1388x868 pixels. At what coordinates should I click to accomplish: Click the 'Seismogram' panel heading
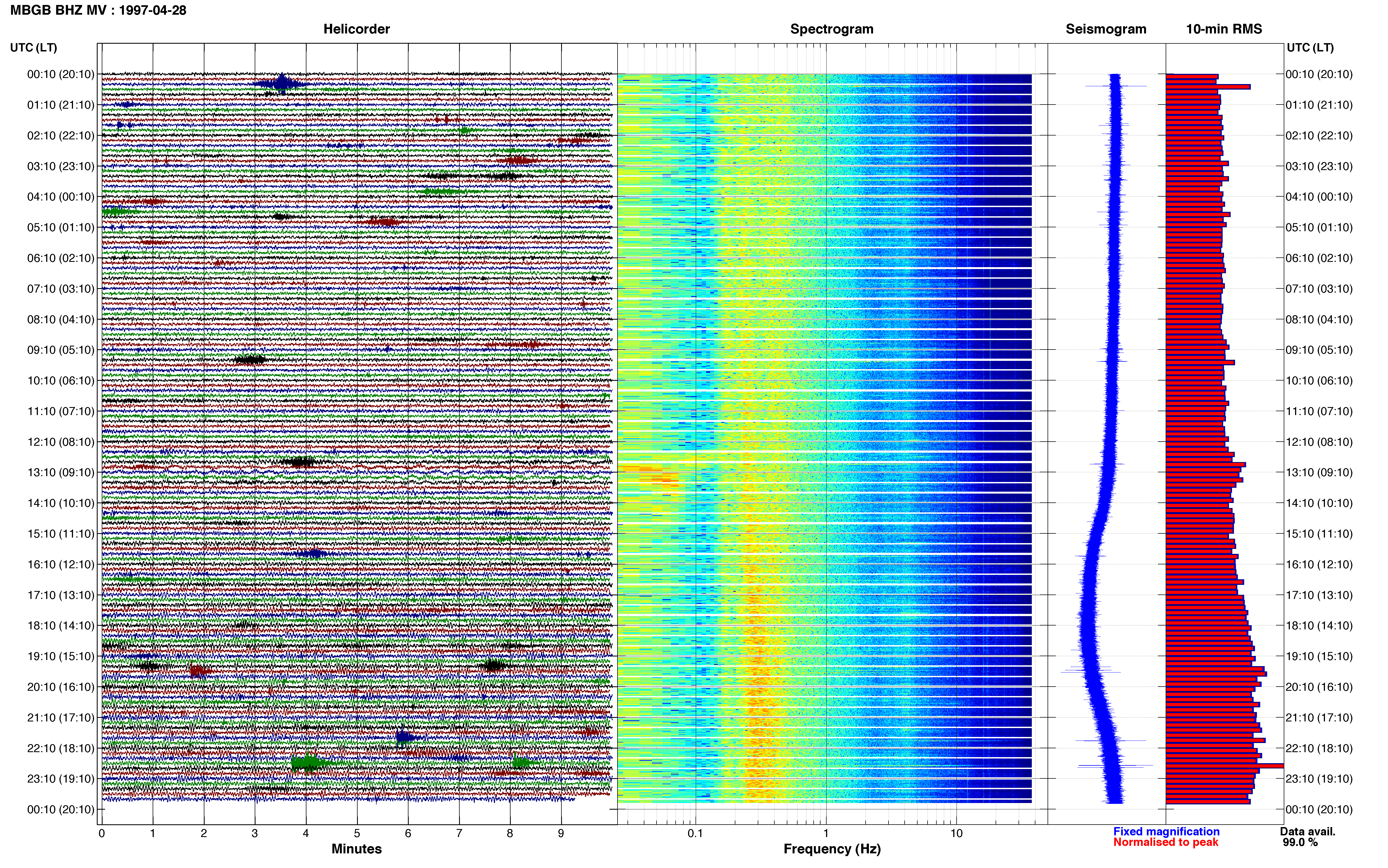pos(1106,29)
